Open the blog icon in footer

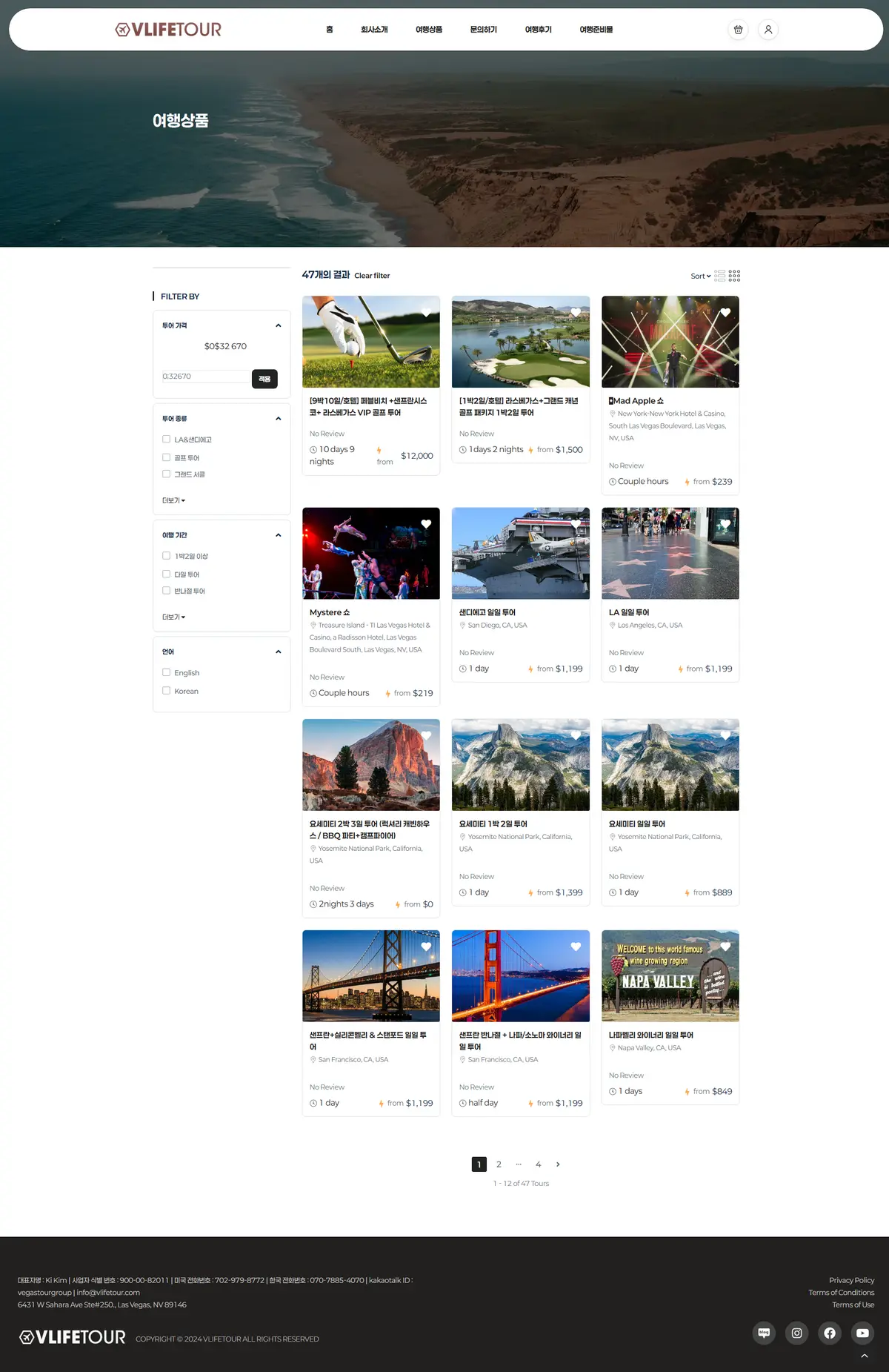(764, 1333)
